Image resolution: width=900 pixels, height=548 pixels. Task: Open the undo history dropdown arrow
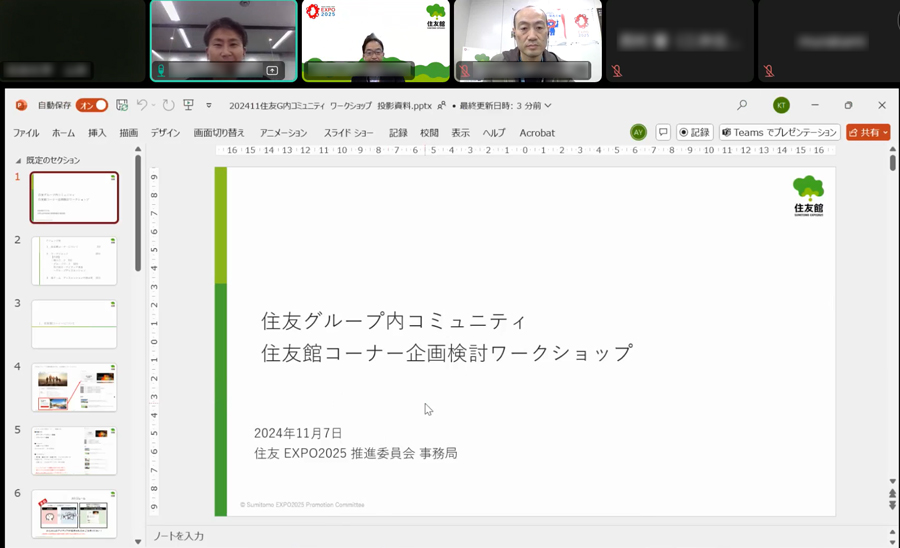point(153,105)
